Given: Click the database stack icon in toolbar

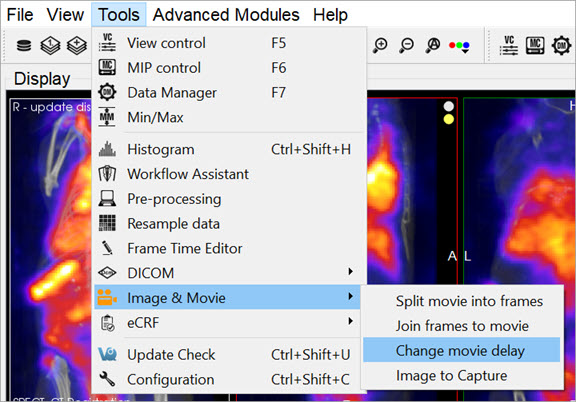Looking at the screenshot, I should (24, 46).
